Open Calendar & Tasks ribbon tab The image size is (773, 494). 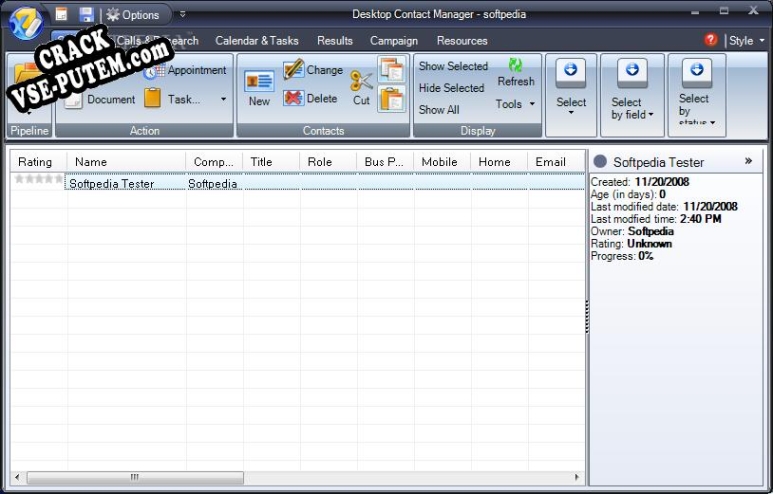[x=257, y=40]
